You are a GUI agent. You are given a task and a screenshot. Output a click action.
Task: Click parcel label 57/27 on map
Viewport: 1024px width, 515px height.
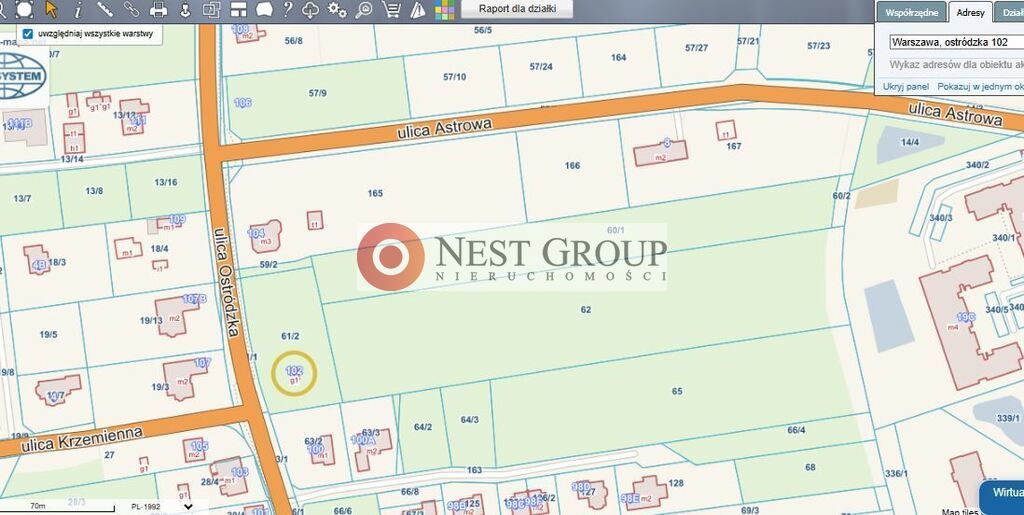pyautogui.click(x=696, y=48)
